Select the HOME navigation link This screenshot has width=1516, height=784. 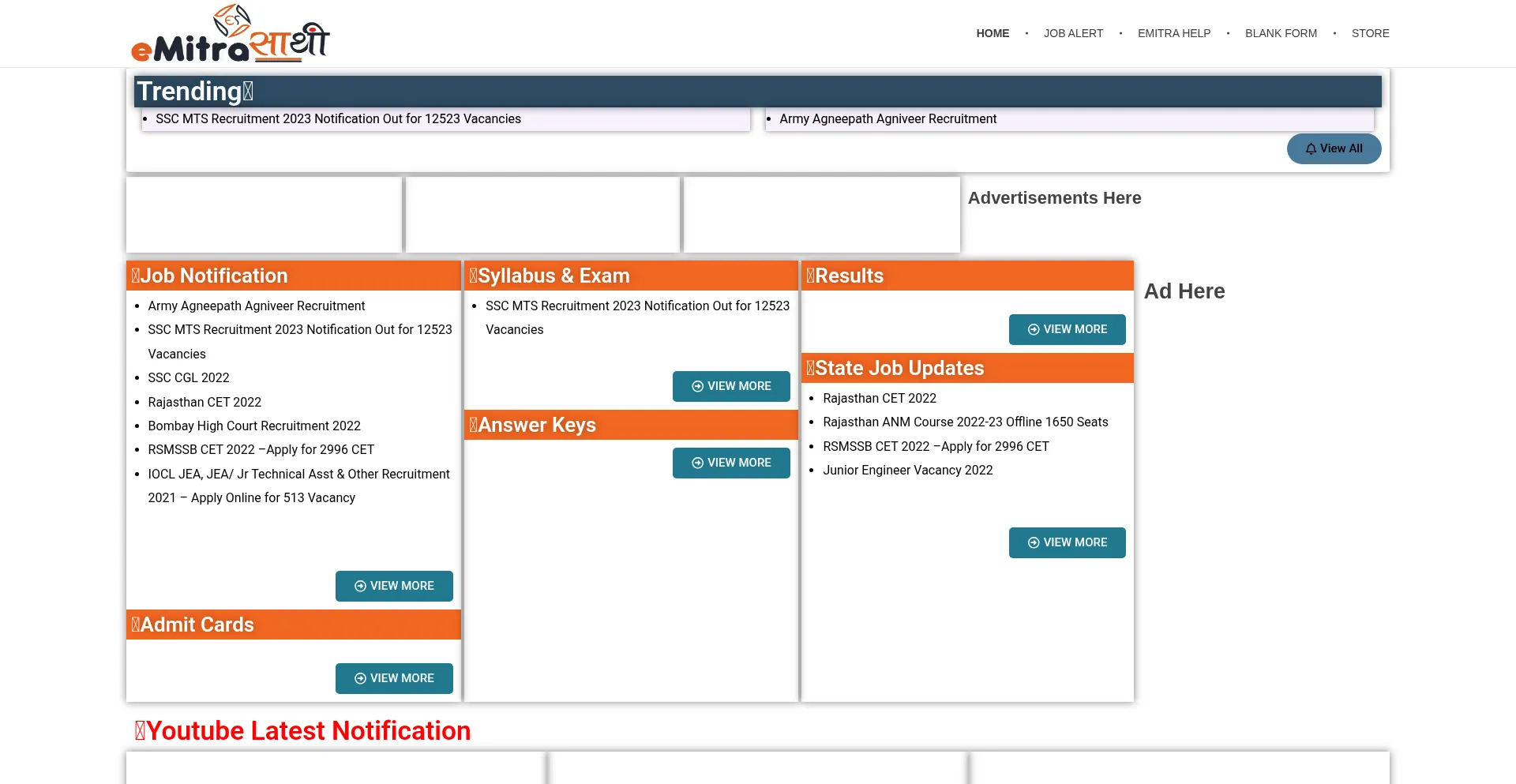pyautogui.click(x=993, y=33)
